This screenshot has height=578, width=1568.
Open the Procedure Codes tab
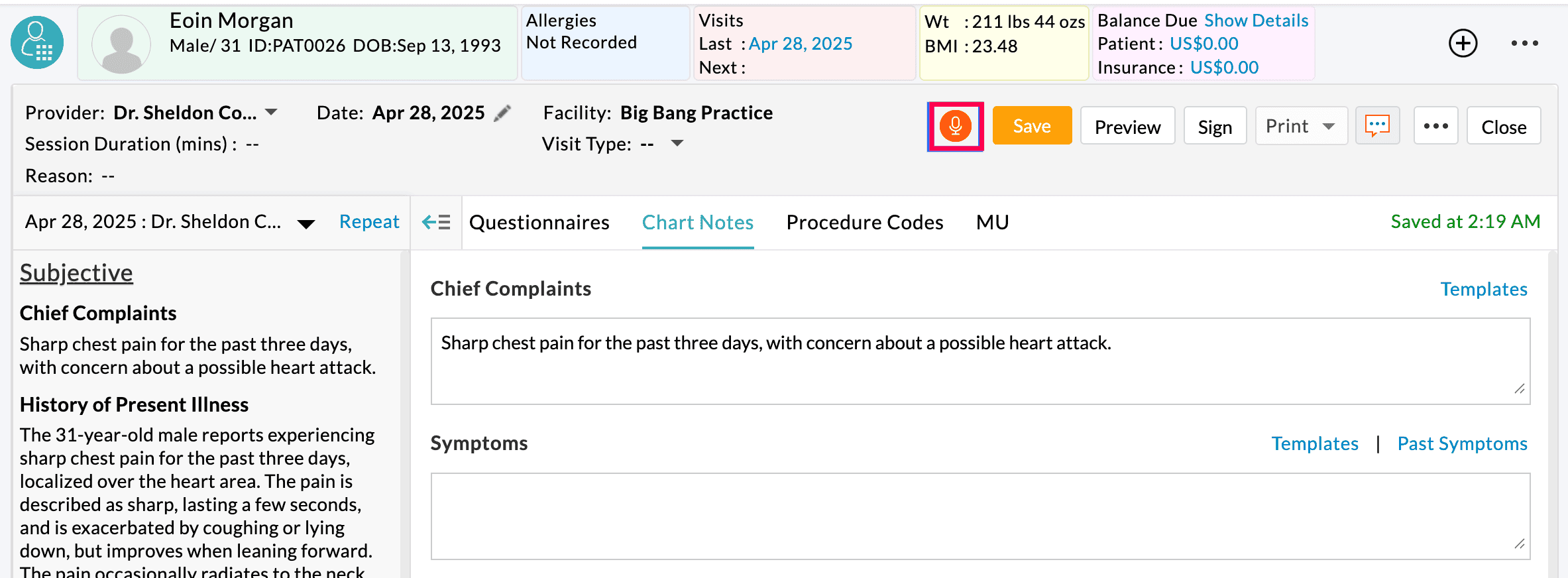[864, 223]
